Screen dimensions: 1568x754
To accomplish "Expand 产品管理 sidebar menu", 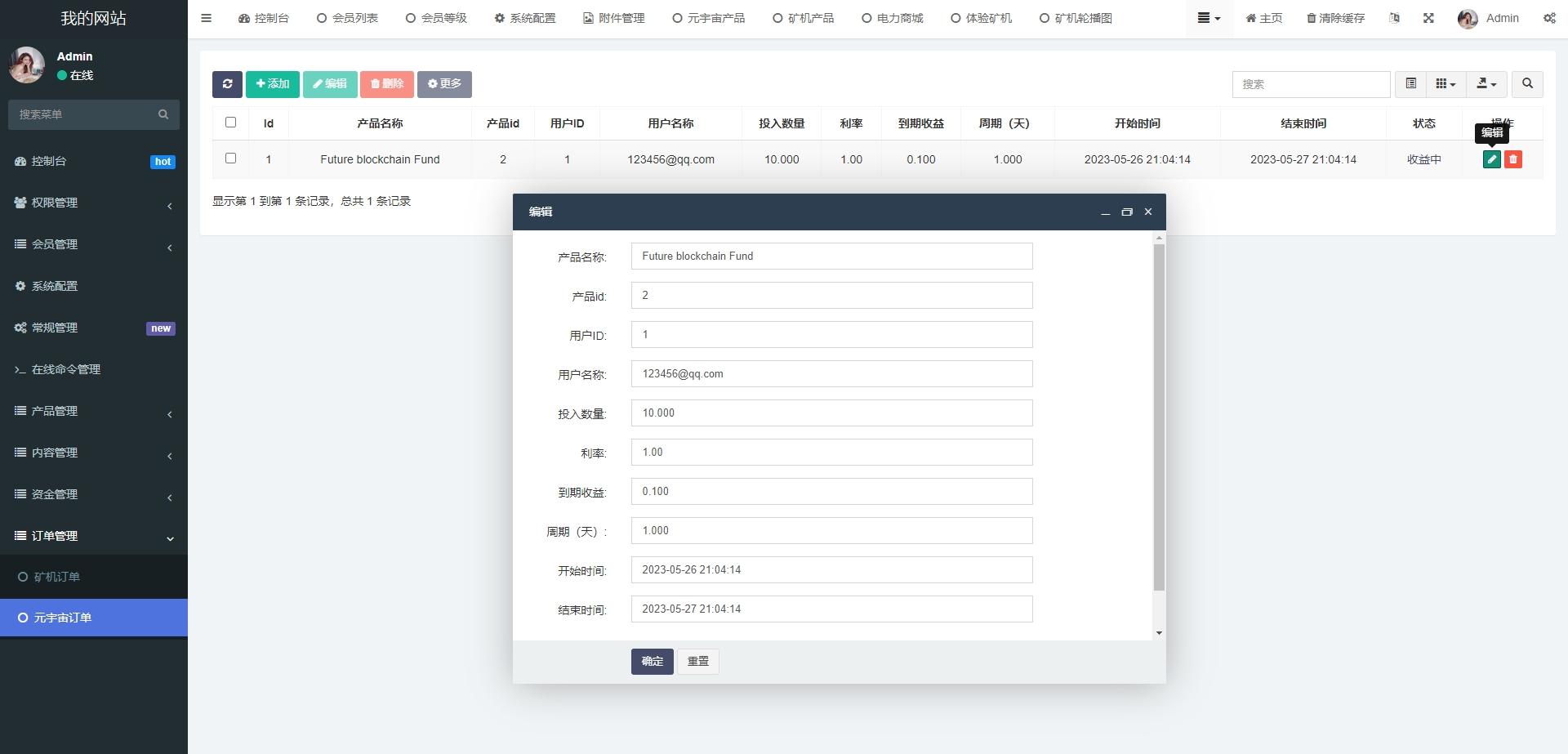I will [94, 411].
